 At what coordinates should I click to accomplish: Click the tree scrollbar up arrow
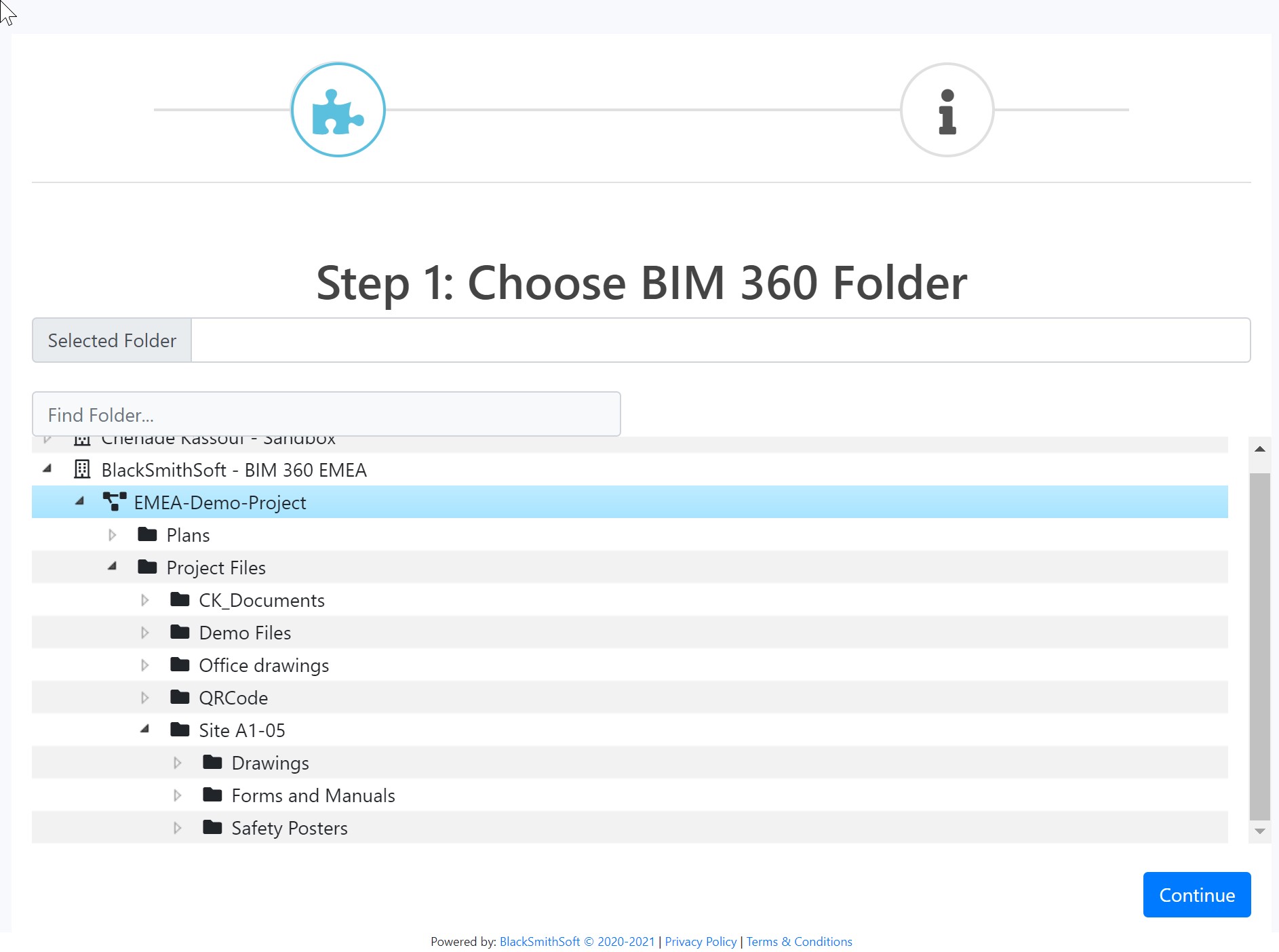click(x=1259, y=449)
